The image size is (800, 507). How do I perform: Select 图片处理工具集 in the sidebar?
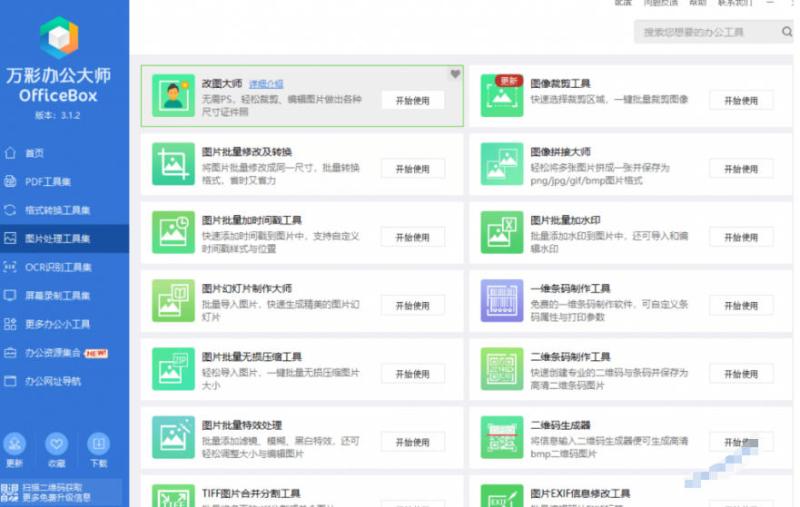pyautogui.click(x=64, y=238)
